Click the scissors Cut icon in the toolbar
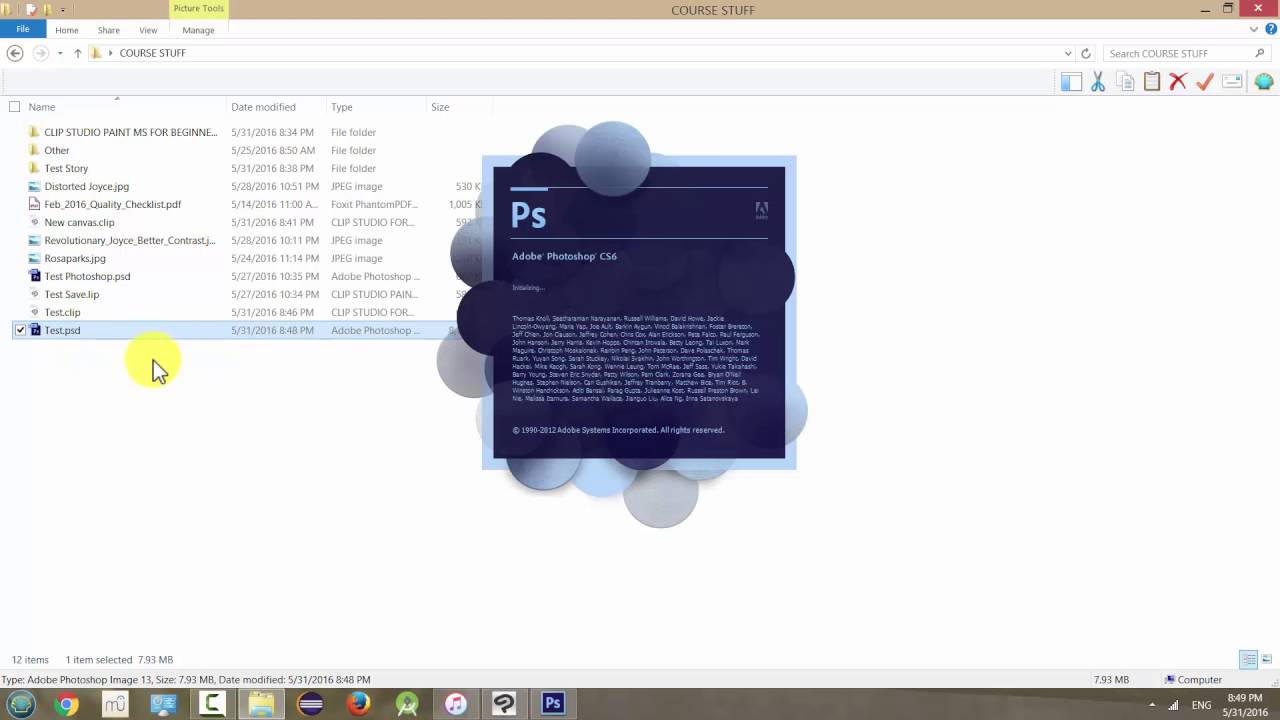 click(1098, 82)
